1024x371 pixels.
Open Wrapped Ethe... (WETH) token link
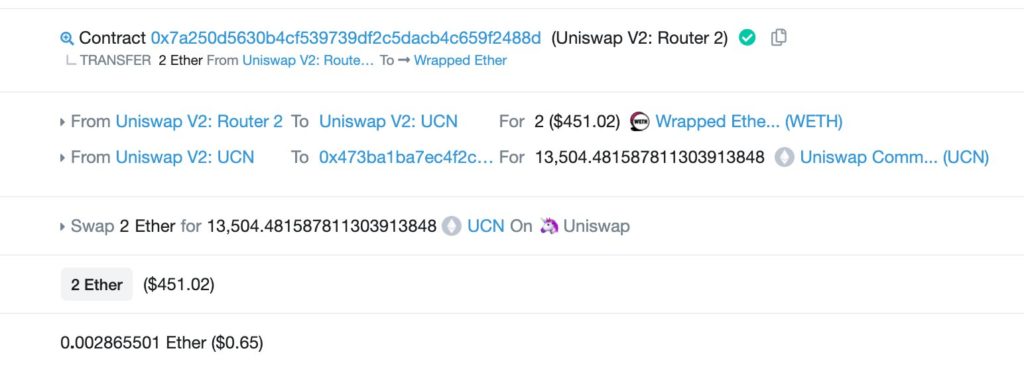click(749, 121)
